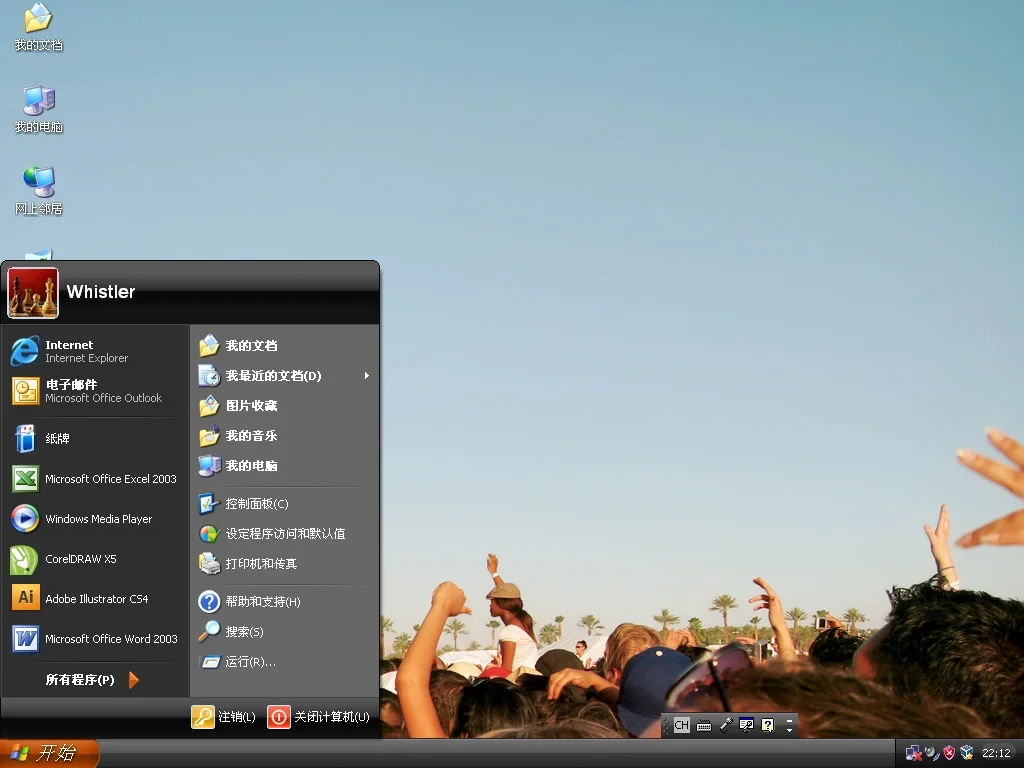Open the 我的音乐 music folder icon

(x=209, y=436)
